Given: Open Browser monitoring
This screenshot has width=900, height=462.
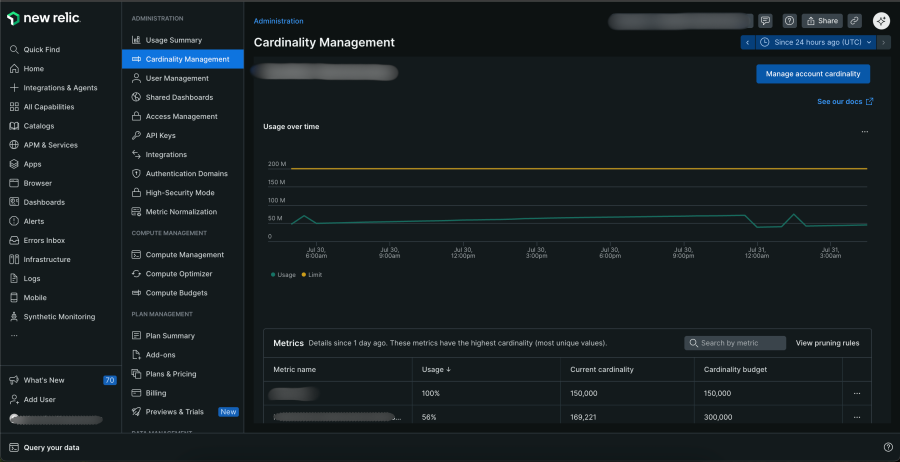Looking at the screenshot, I should [x=31, y=183].
